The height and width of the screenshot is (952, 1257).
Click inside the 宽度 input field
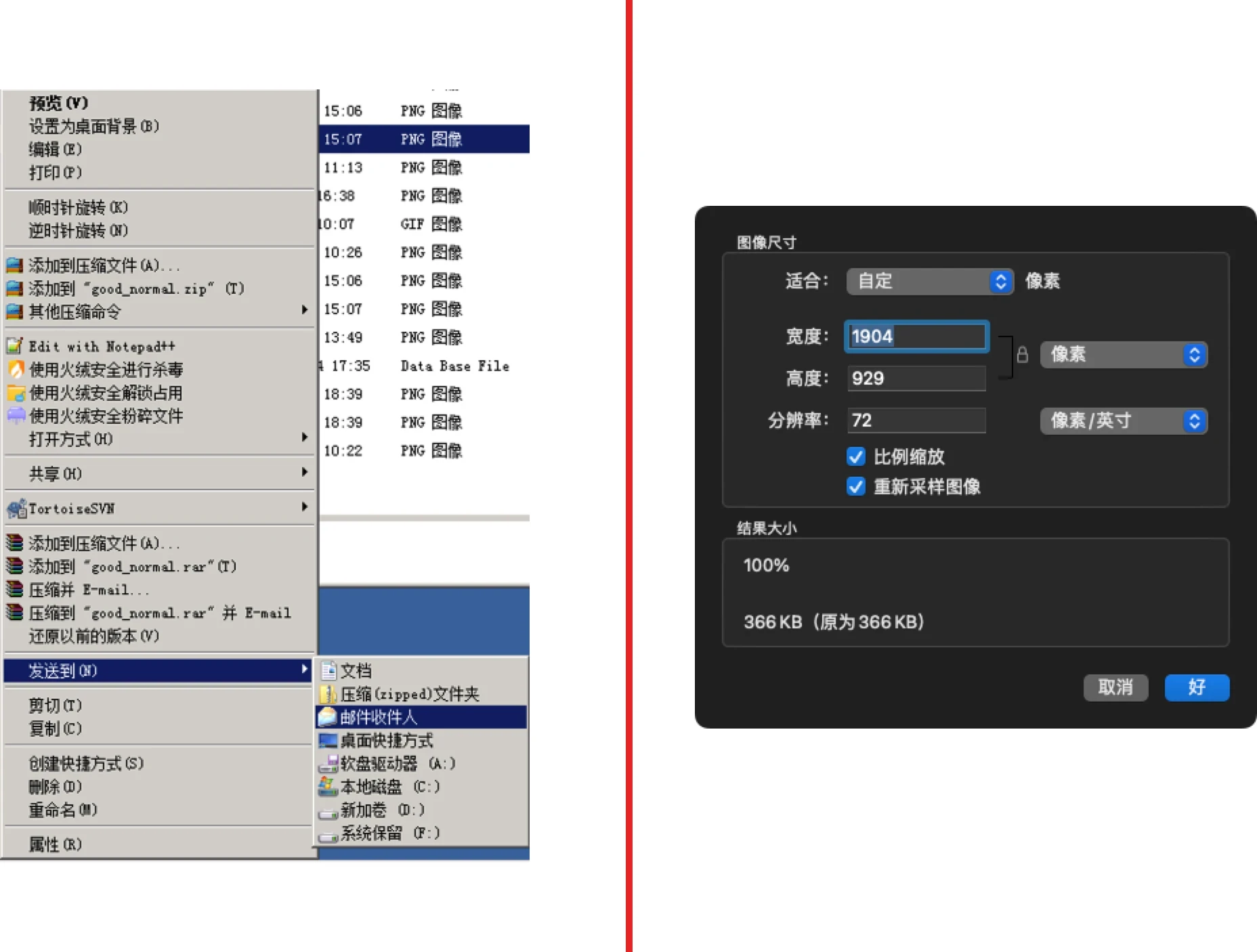(x=916, y=337)
